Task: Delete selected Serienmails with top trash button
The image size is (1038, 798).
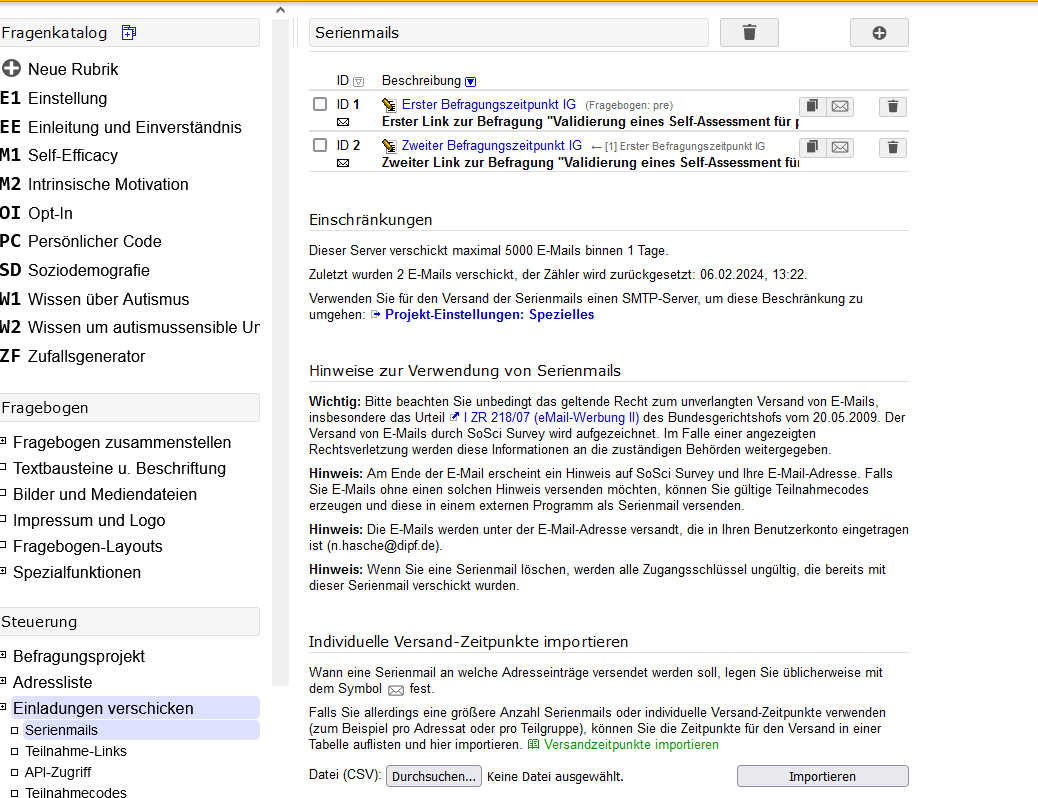Action: pos(749,32)
